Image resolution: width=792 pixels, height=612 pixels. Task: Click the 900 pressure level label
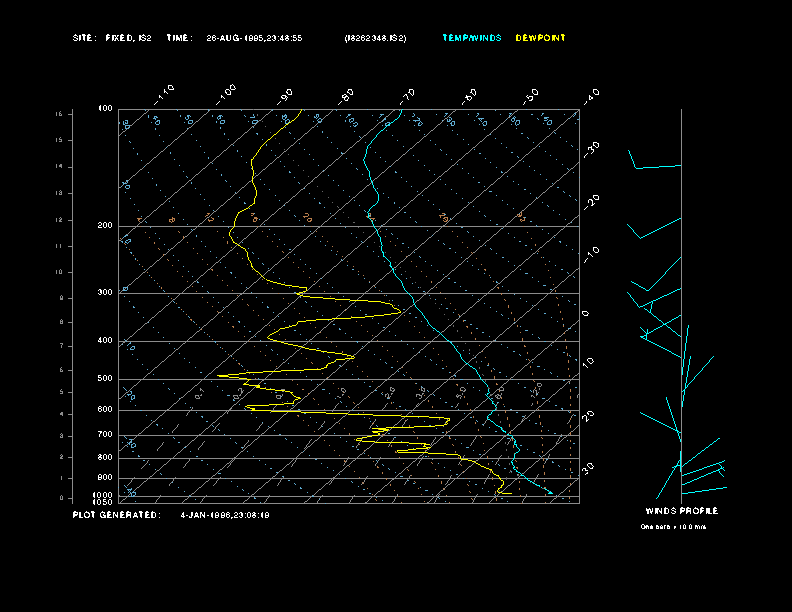(105, 478)
